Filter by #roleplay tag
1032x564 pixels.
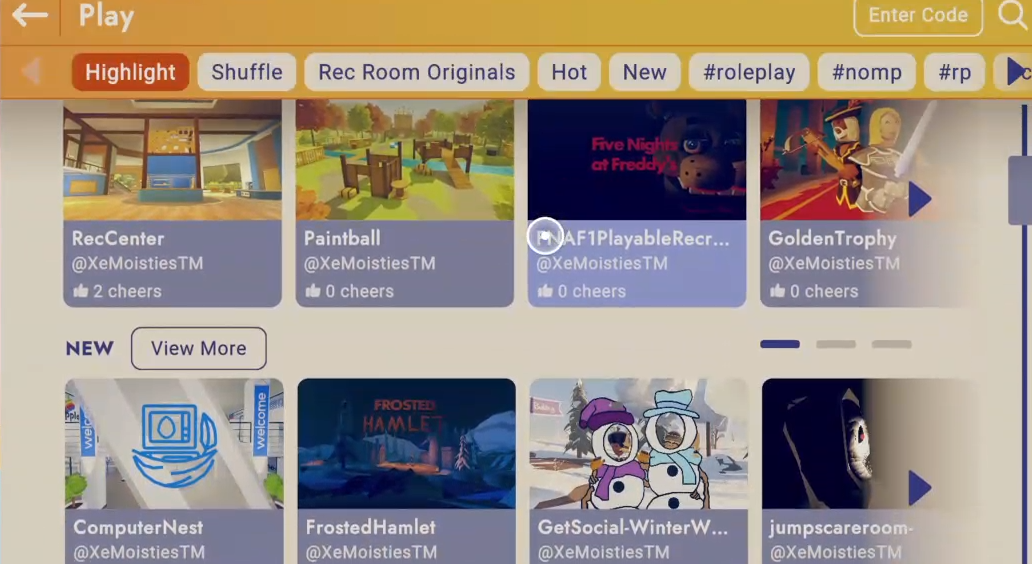[x=749, y=72]
